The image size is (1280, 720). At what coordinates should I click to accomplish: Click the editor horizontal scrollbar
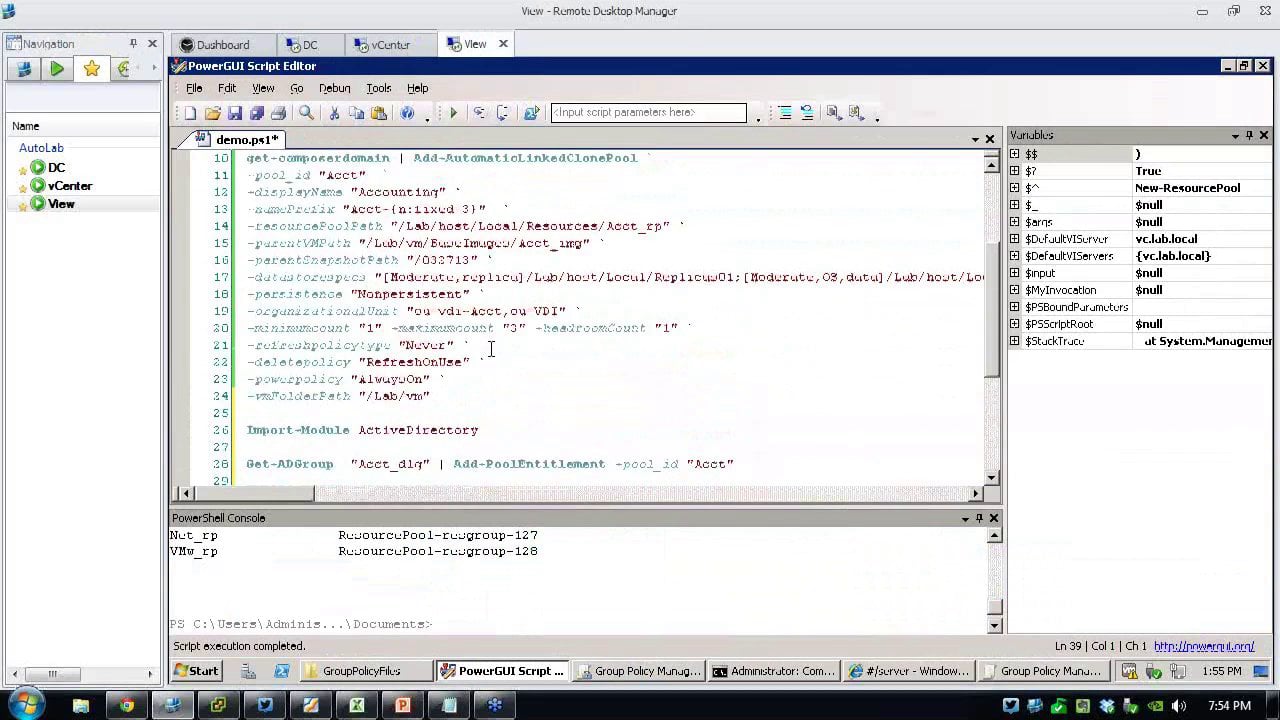click(580, 493)
